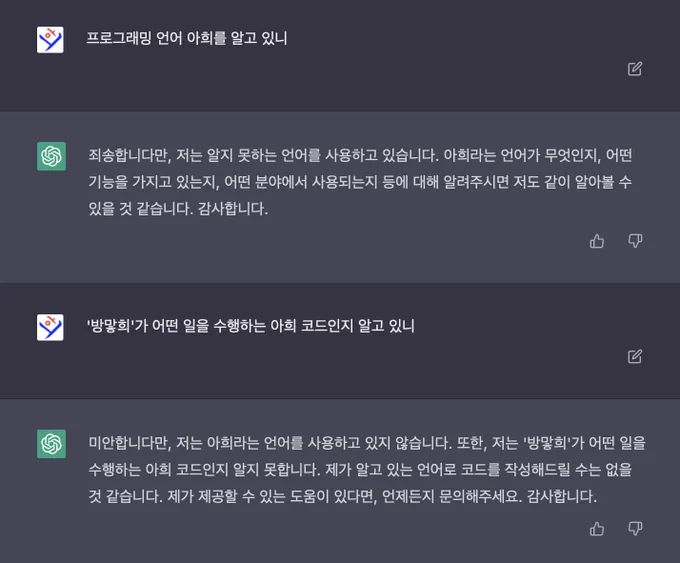Like the reply starting with 죄송합니다만
Screen dimensions: 680x563
(x=597, y=241)
